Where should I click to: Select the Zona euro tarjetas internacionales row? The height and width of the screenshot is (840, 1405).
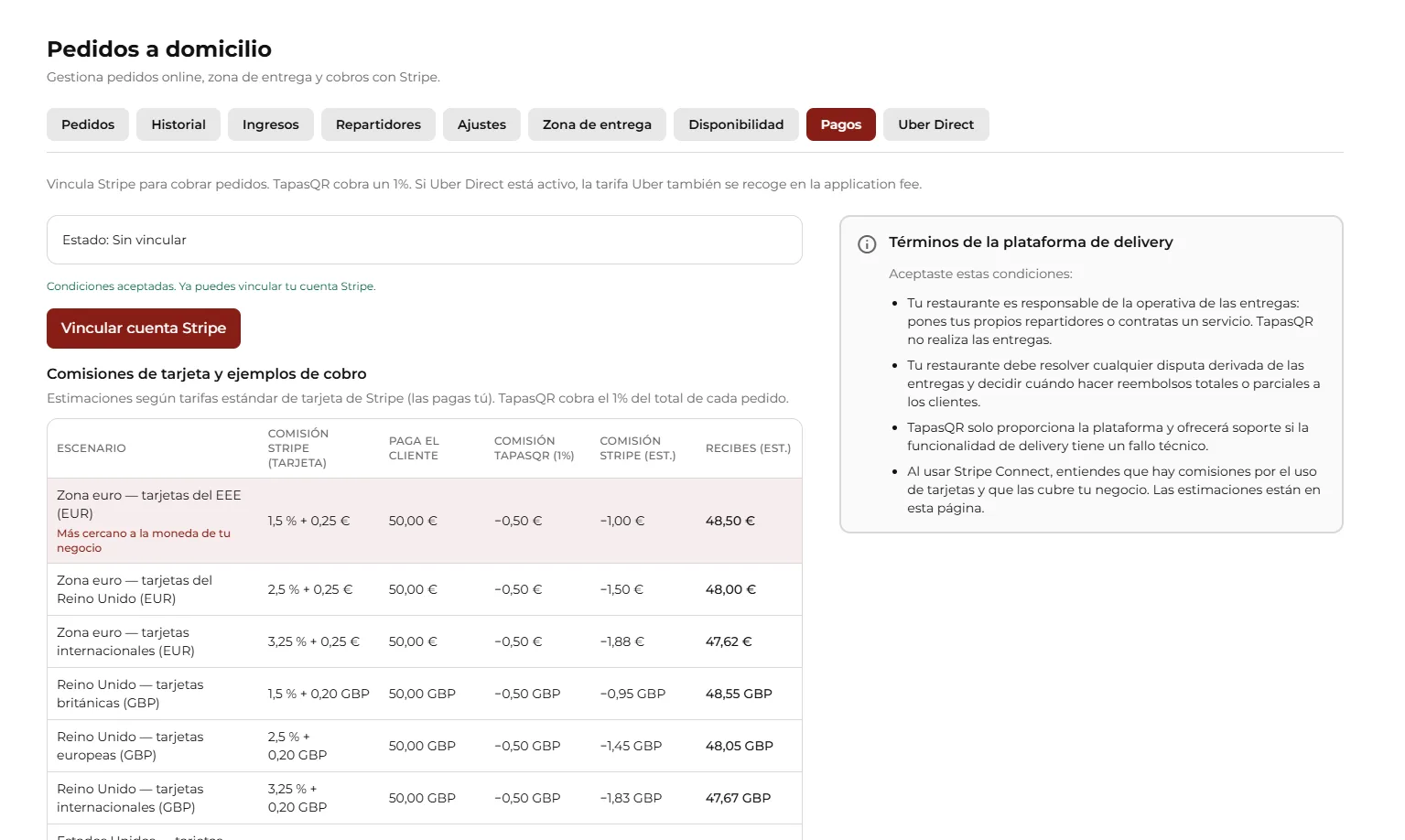(425, 641)
